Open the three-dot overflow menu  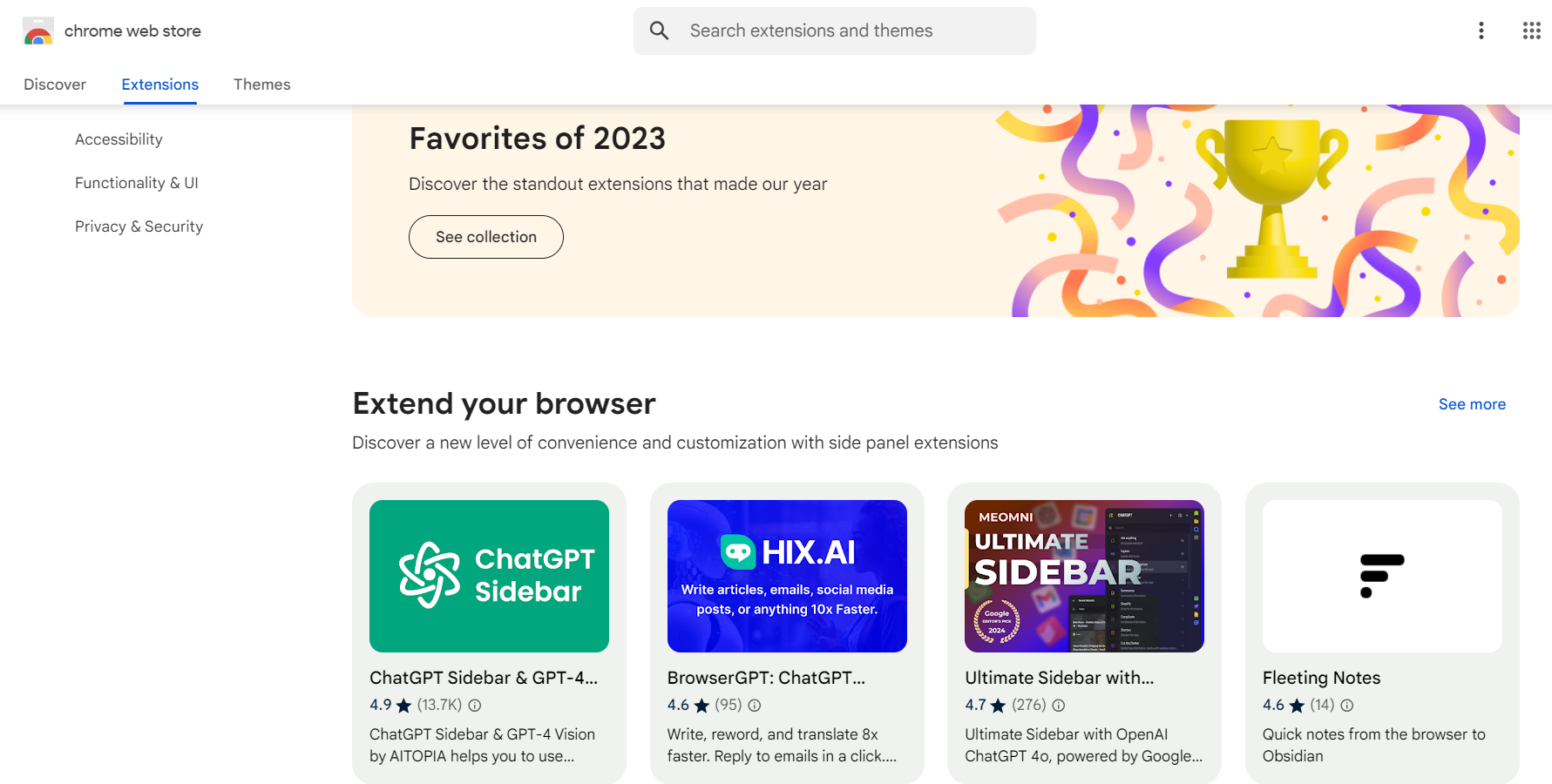(1481, 30)
